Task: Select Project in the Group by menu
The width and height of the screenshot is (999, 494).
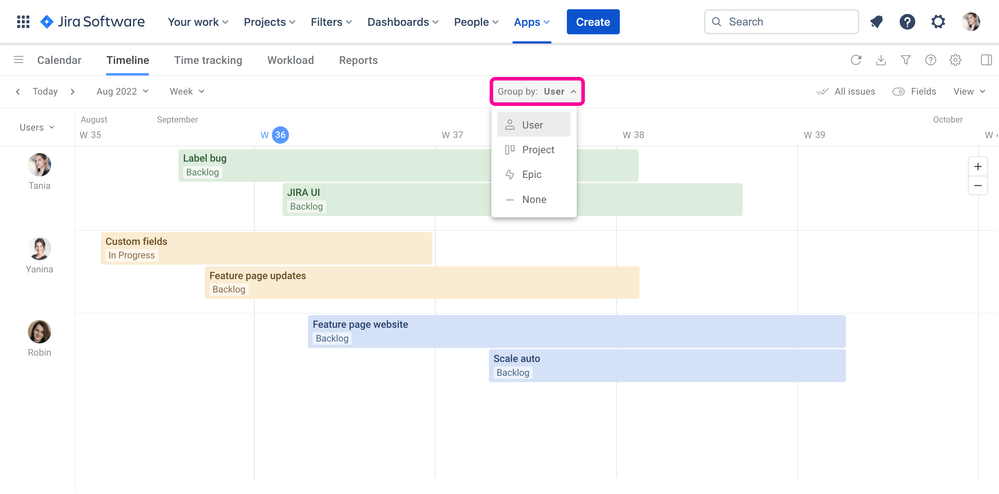Action: click(x=534, y=150)
